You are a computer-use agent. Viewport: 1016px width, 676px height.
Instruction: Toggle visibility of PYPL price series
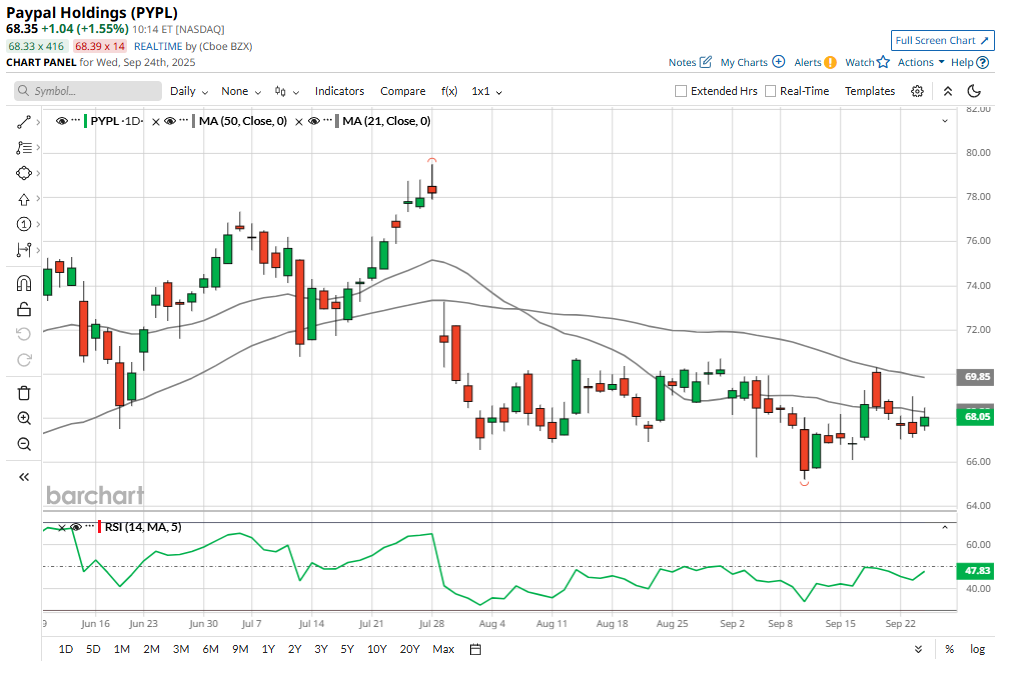(x=62, y=121)
